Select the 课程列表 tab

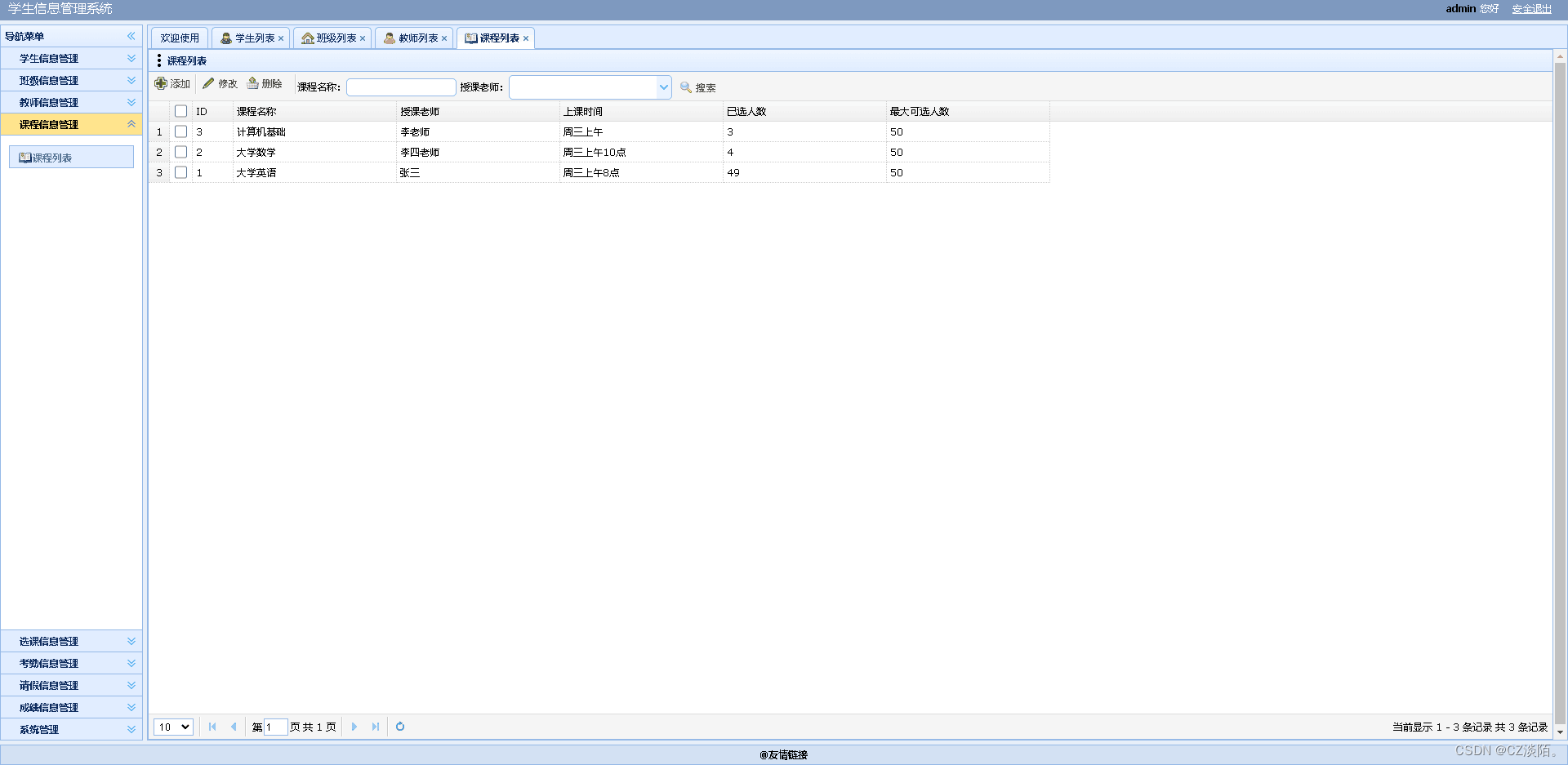coord(494,38)
